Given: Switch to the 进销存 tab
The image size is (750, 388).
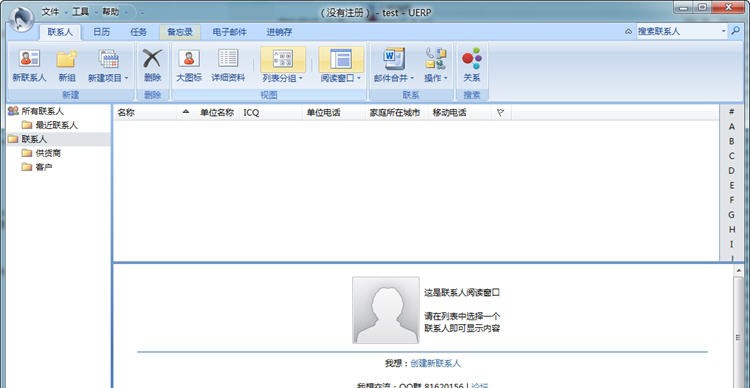Looking at the screenshot, I should [x=279, y=32].
